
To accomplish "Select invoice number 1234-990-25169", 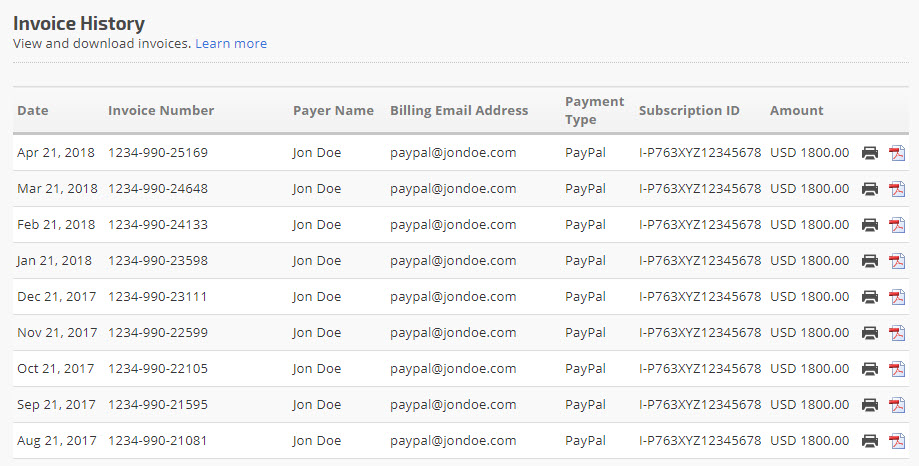I will pos(158,153).
